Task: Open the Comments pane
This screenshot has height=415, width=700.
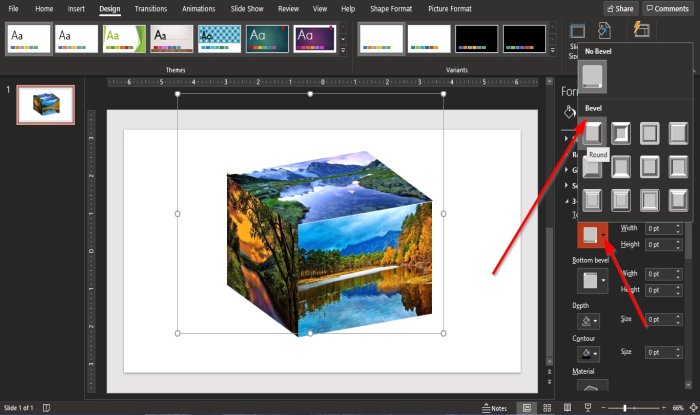Action: click(x=667, y=8)
